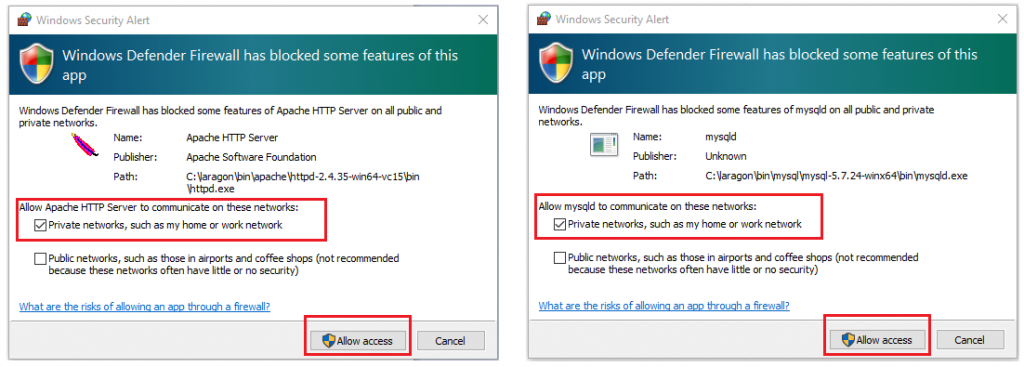Click the mysqld.exe path text
The height and width of the screenshot is (367, 1024).
(836, 176)
